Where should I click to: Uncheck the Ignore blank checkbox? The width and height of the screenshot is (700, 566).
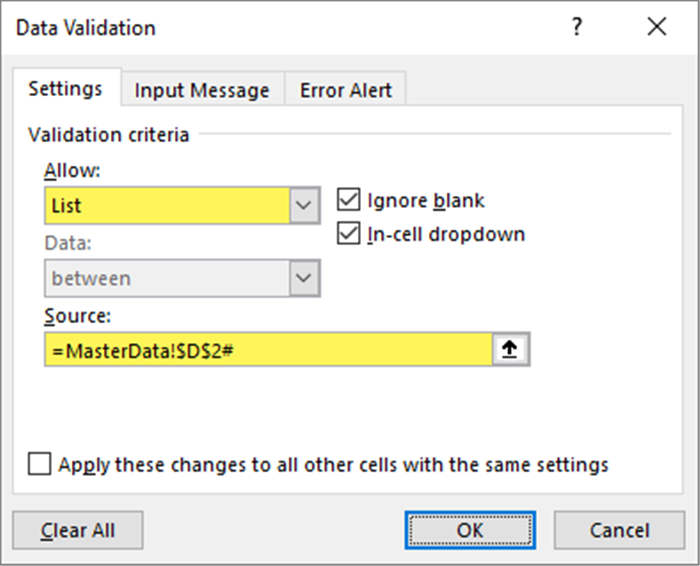pos(349,200)
